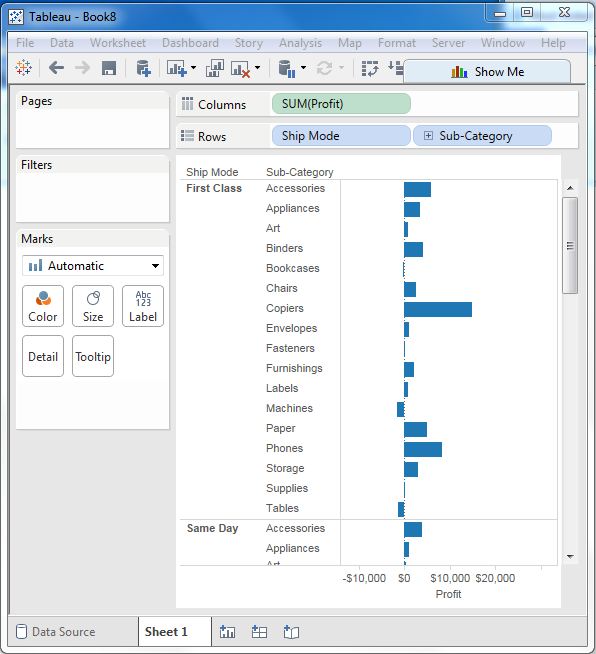This screenshot has height=654, width=596.
Task: Click the Color marks card button
Action: click(43, 306)
